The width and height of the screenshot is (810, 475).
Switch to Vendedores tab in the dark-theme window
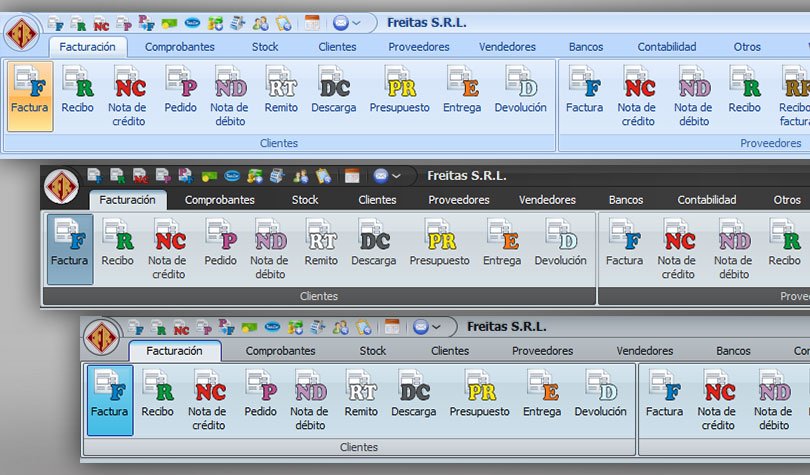click(547, 200)
